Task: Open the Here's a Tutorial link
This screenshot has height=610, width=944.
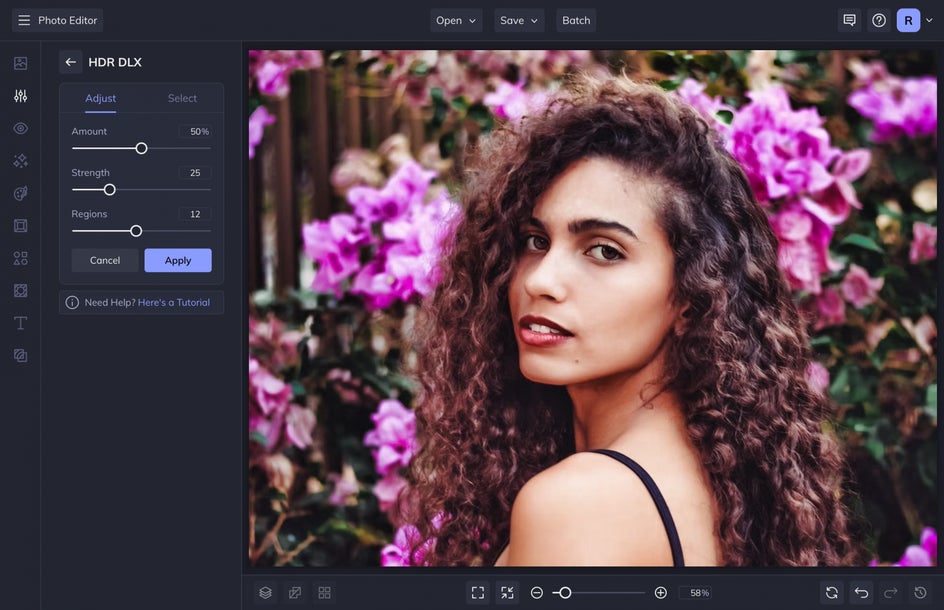Action: (174, 302)
